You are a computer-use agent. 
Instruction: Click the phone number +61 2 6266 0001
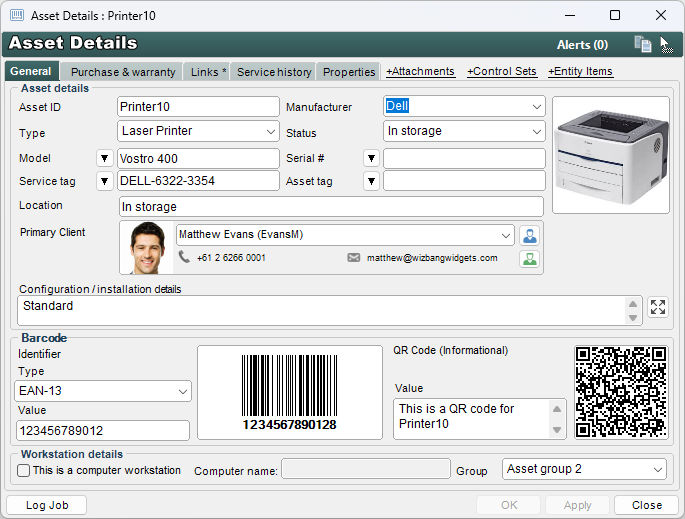click(x=231, y=258)
